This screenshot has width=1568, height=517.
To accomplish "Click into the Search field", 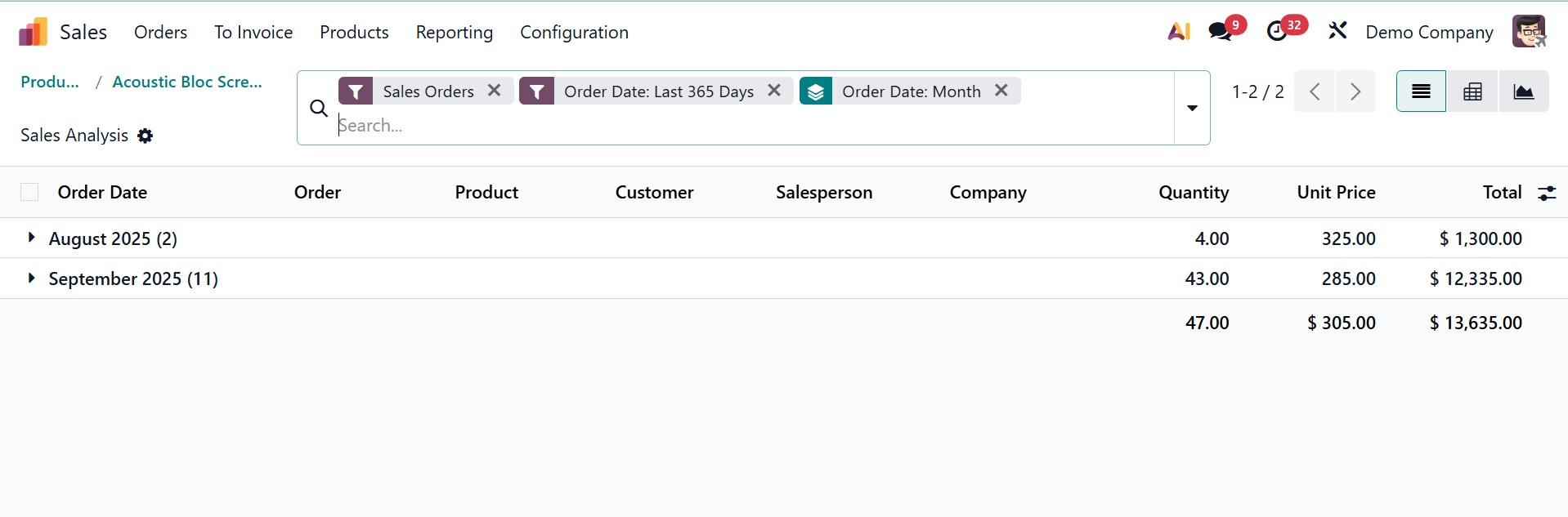I will 736,126.
